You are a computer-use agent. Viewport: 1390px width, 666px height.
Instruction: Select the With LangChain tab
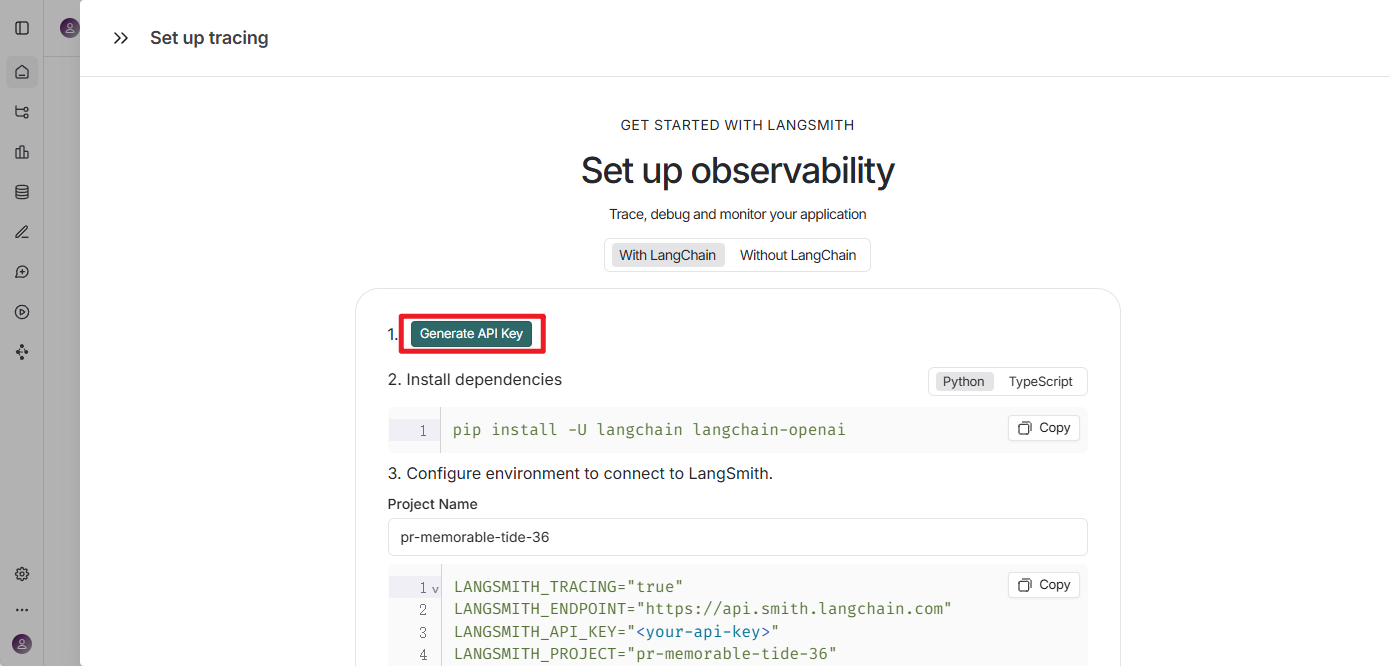click(667, 255)
